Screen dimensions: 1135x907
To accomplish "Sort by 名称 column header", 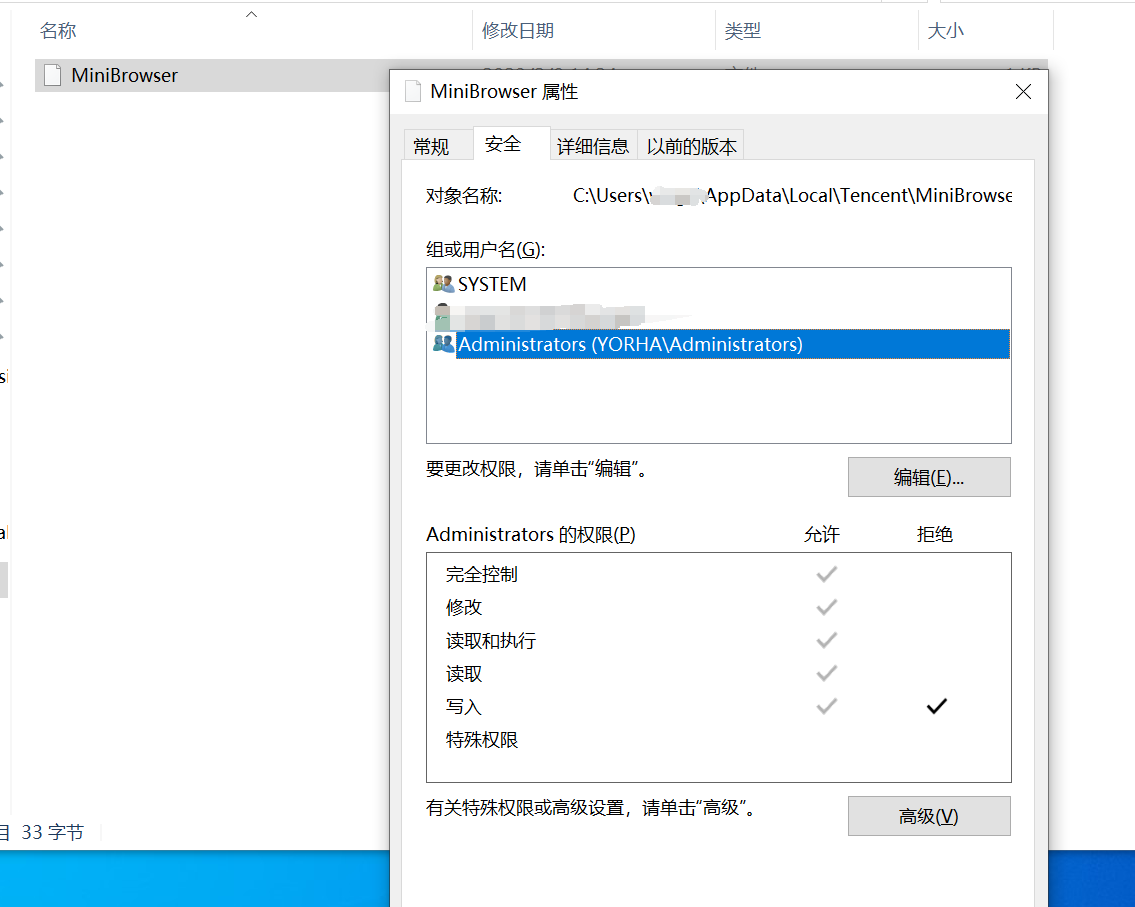I will click(58, 30).
